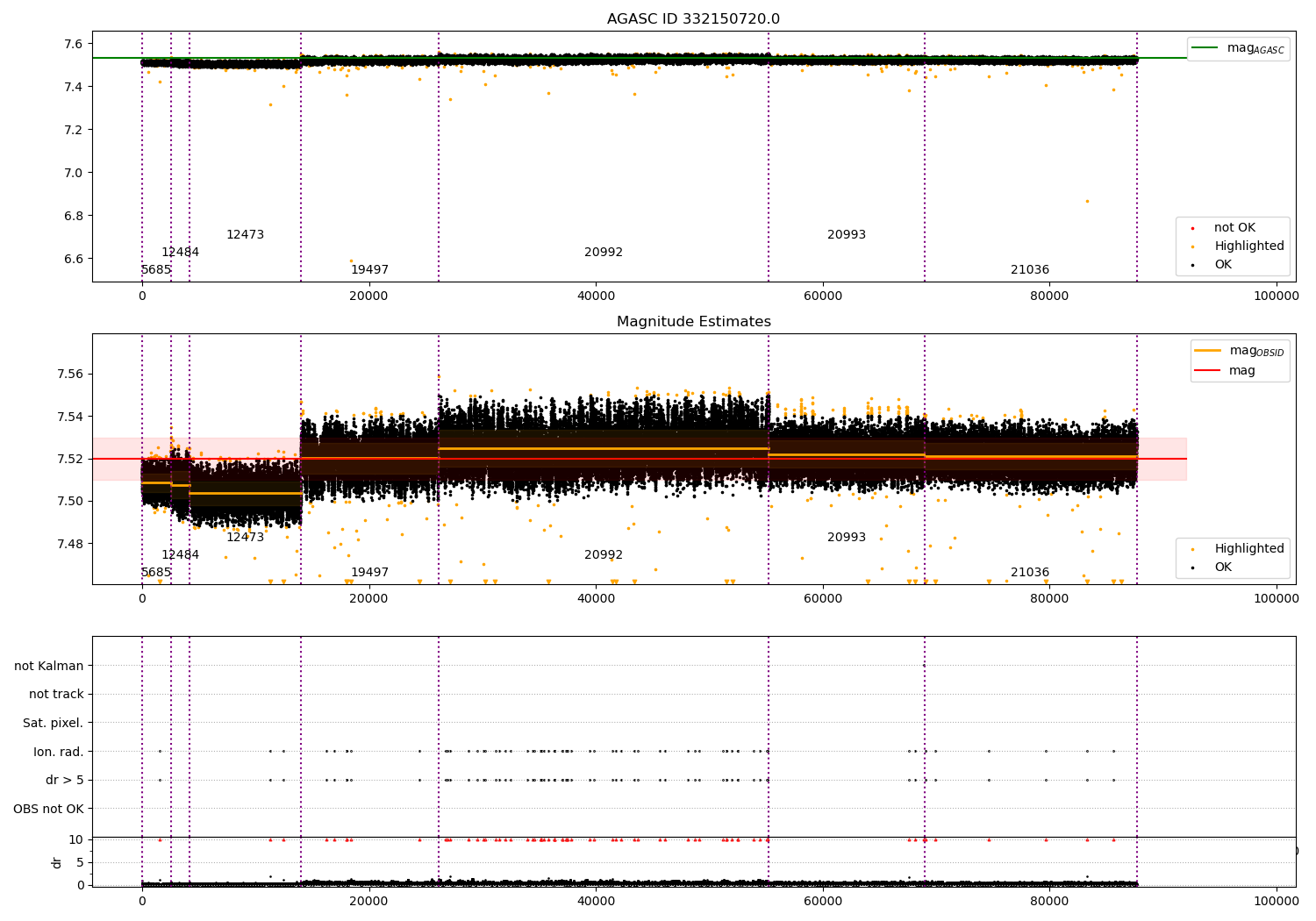Click obsid label 20992 in the AGASC ID plot

coord(604,253)
